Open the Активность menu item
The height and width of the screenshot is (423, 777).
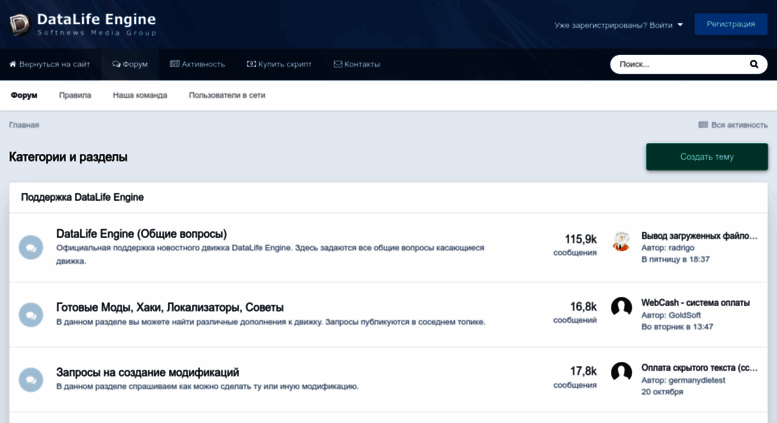(x=197, y=64)
